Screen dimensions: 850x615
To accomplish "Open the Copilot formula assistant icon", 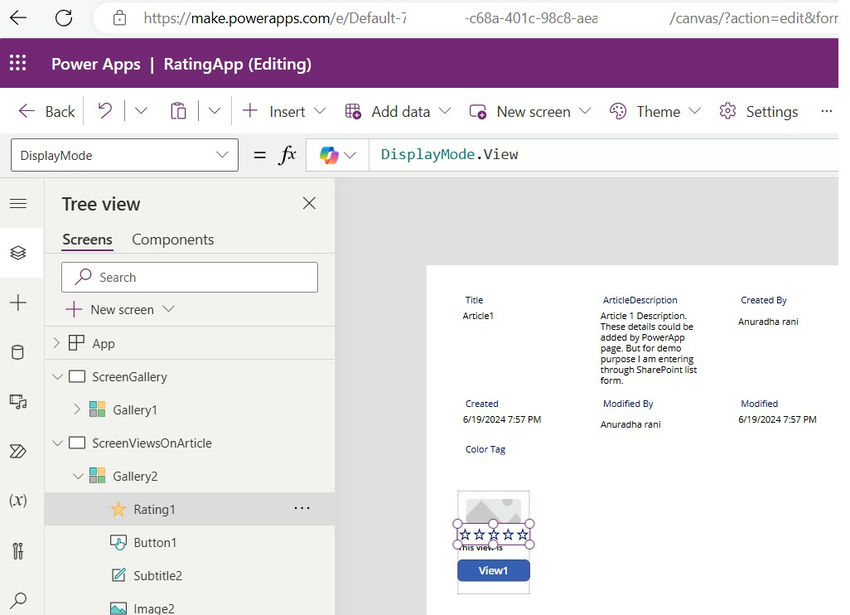I will pyautogui.click(x=329, y=155).
